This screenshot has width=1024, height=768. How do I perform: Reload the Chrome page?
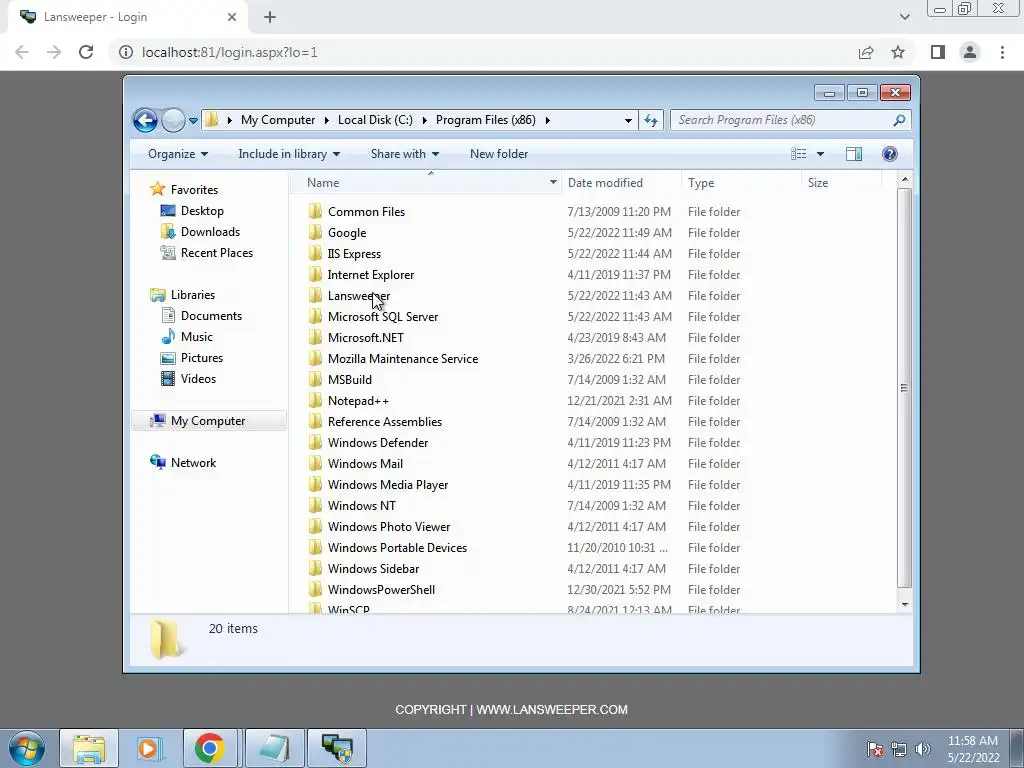point(86,52)
